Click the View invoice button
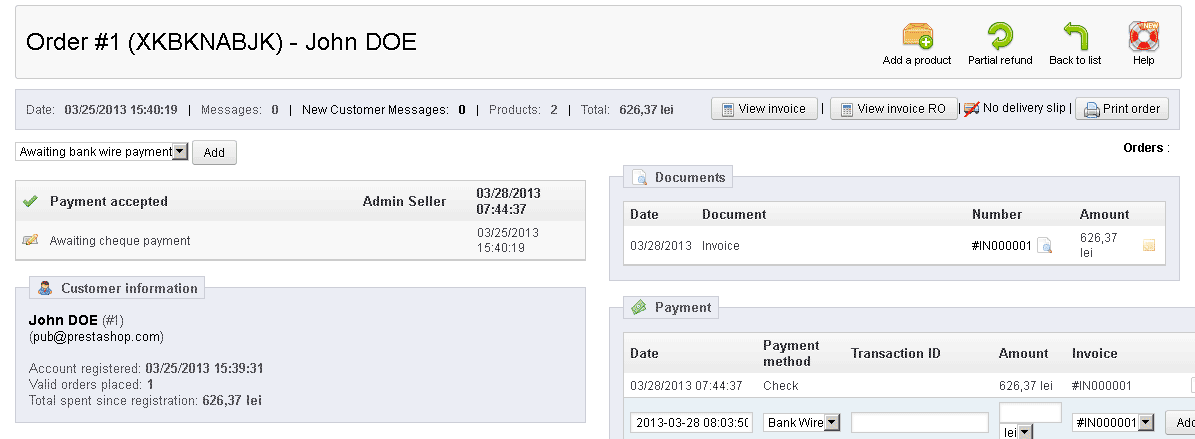 pos(765,109)
